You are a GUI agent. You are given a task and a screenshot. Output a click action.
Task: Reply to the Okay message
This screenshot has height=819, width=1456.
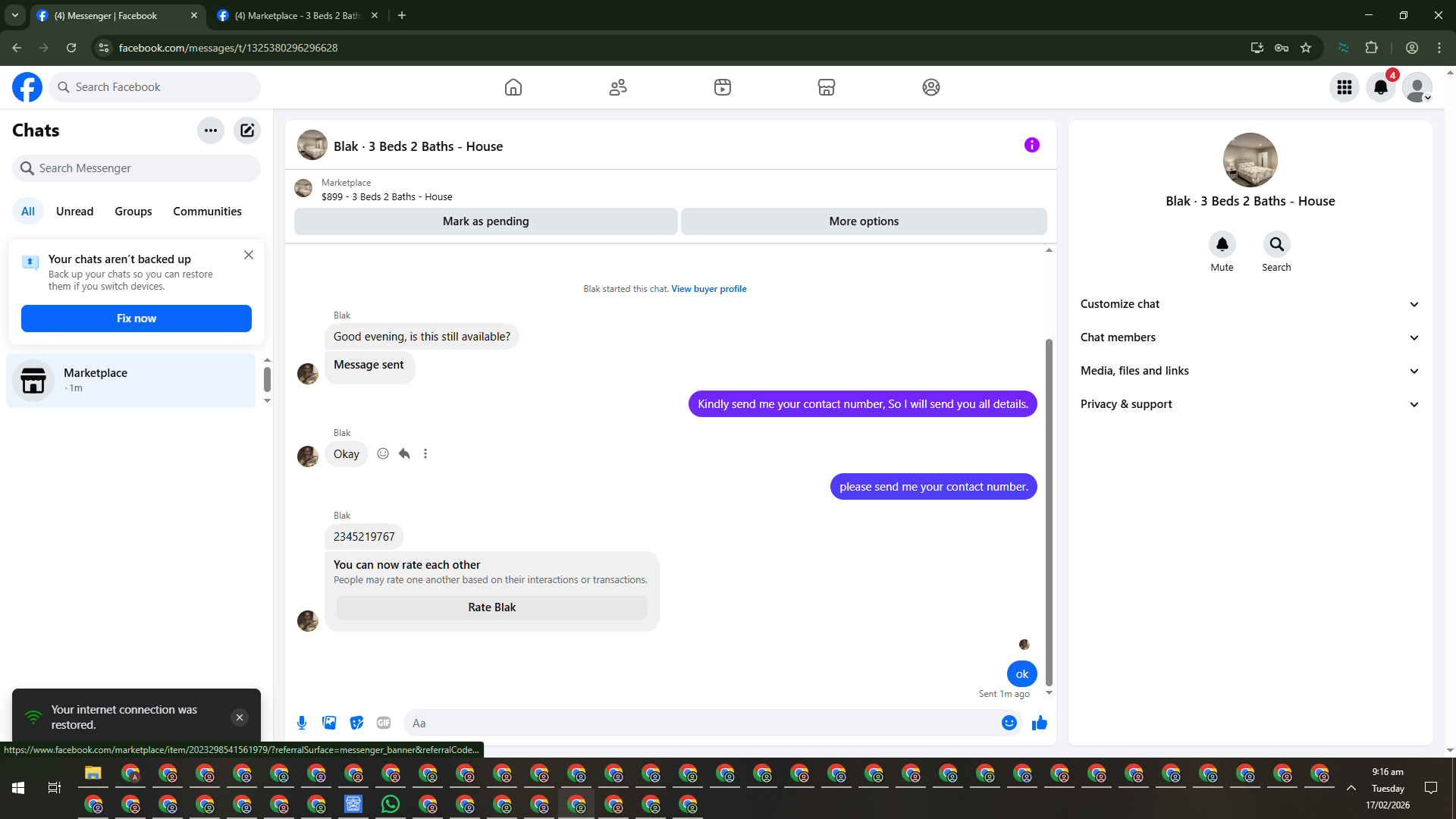coord(404,453)
